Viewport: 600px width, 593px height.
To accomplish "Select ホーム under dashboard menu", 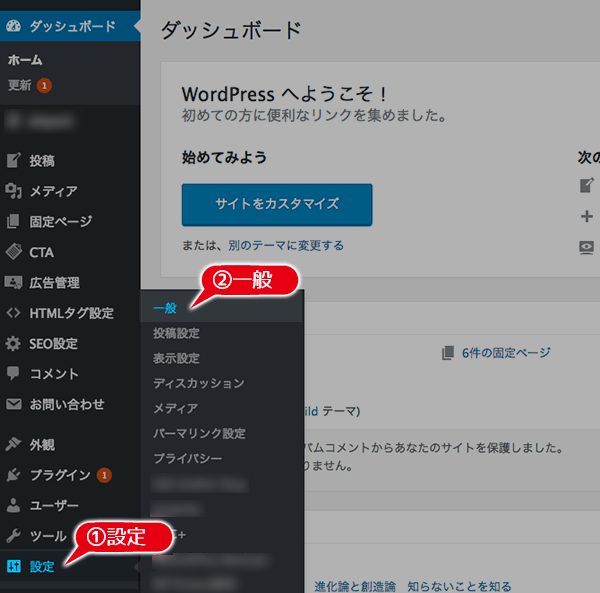I will pos(25,60).
